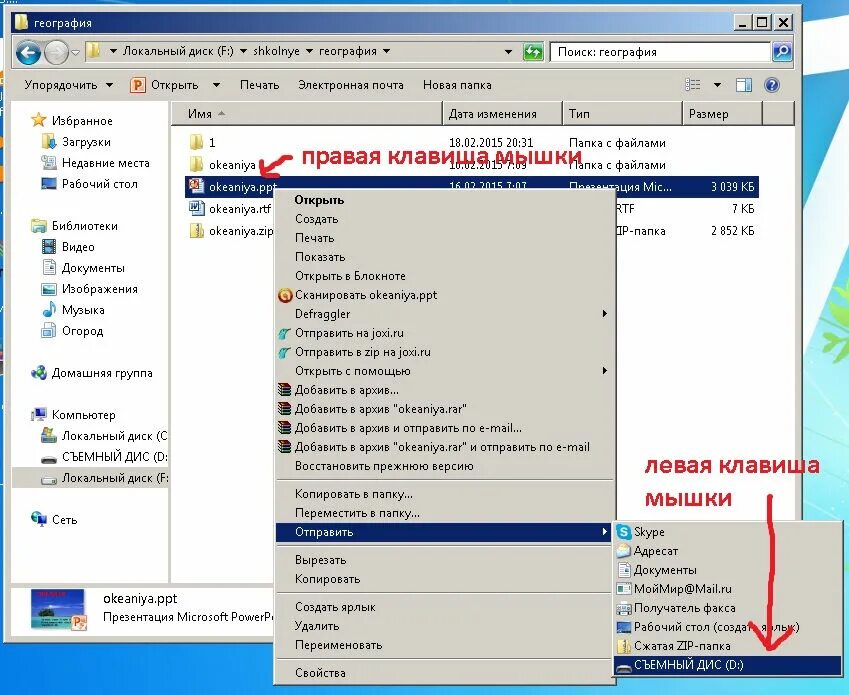Sort by the Дата изменения column header
The height and width of the screenshot is (695, 849).
tap(503, 114)
